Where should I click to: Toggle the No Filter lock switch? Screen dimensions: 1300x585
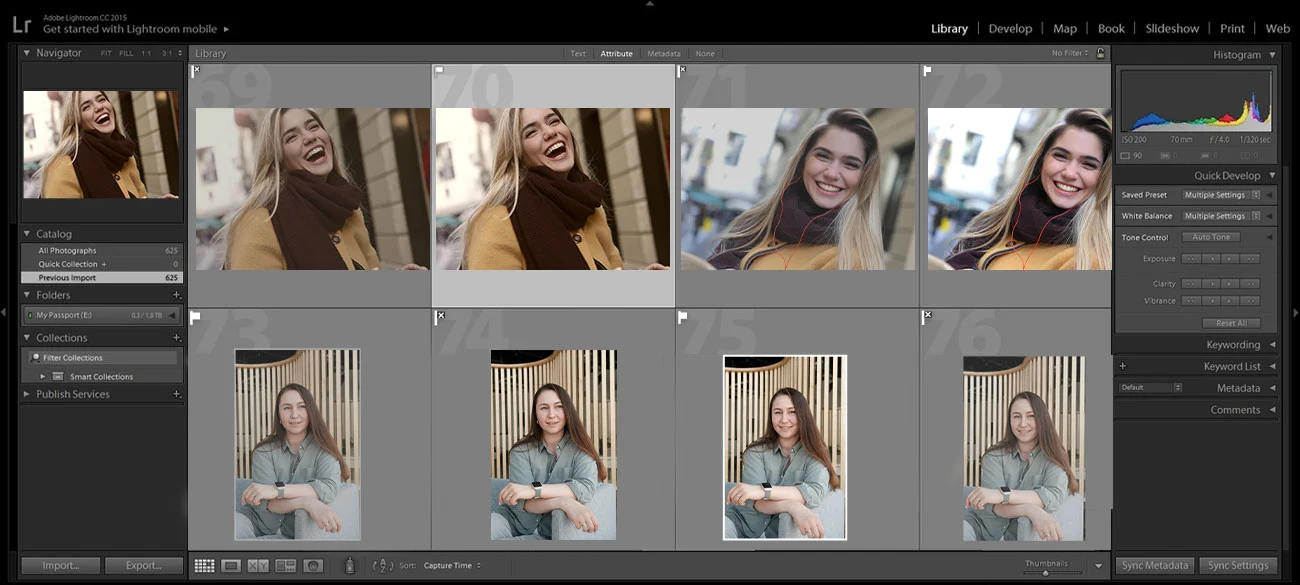1100,53
